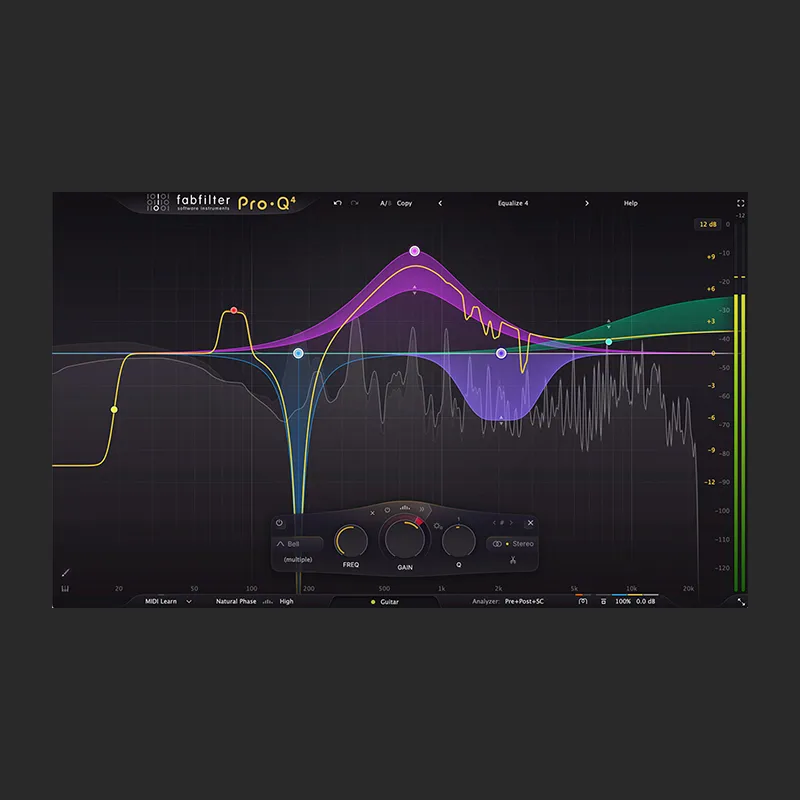Click the Copy button

pos(404,203)
